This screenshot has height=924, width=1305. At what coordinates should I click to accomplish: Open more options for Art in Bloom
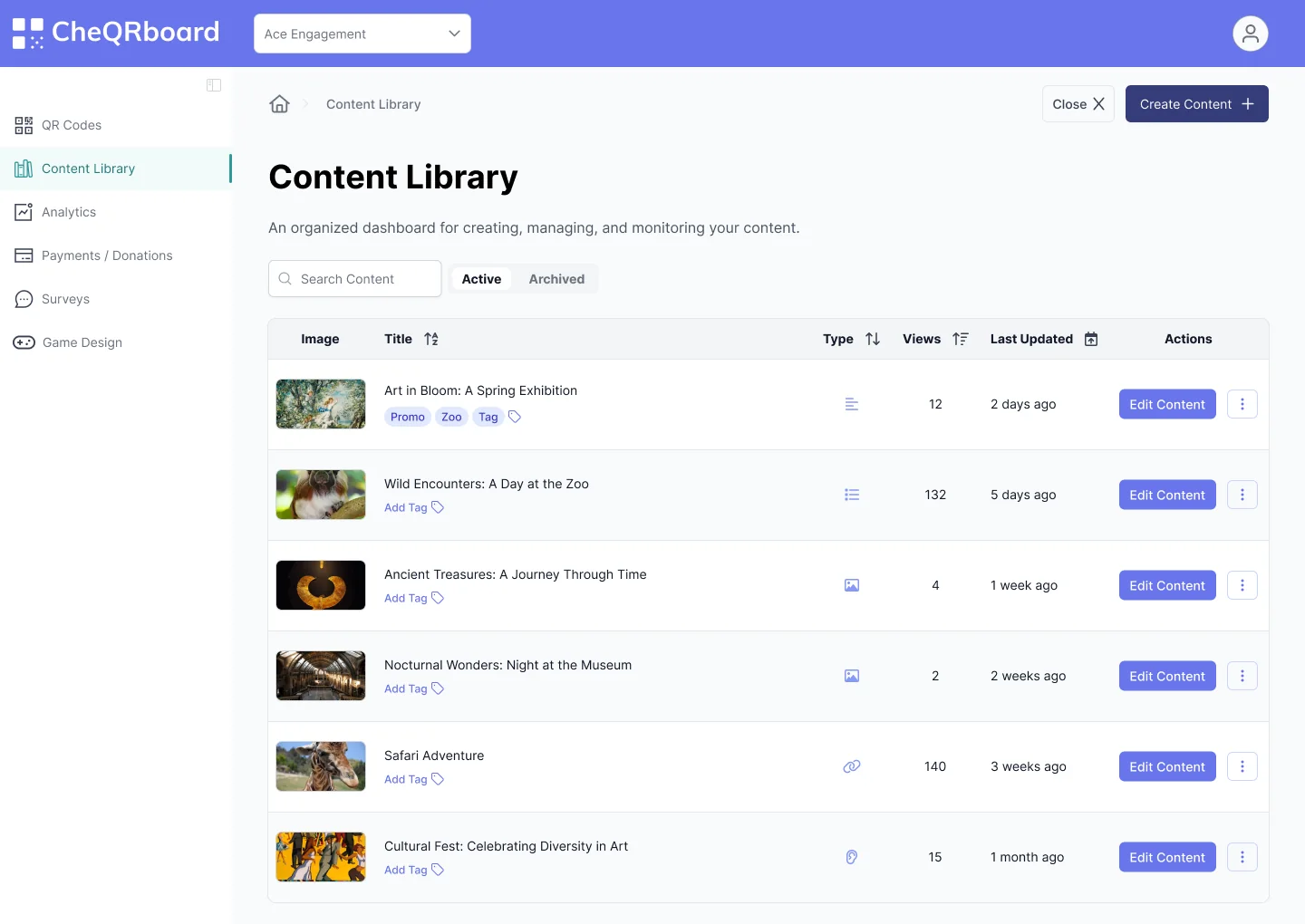(x=1242, y=404)
